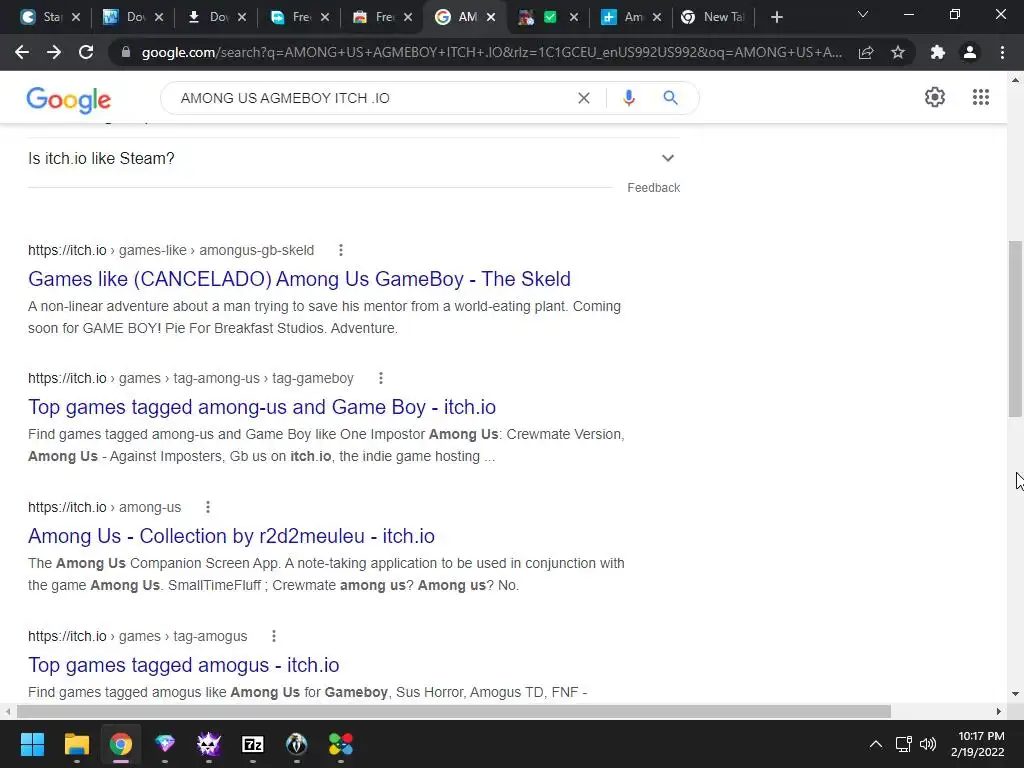The height and width of the screenshot is (768, 1024).
Task: Open options for the amongus-gb-skeld result
Action: pos(341,250)
